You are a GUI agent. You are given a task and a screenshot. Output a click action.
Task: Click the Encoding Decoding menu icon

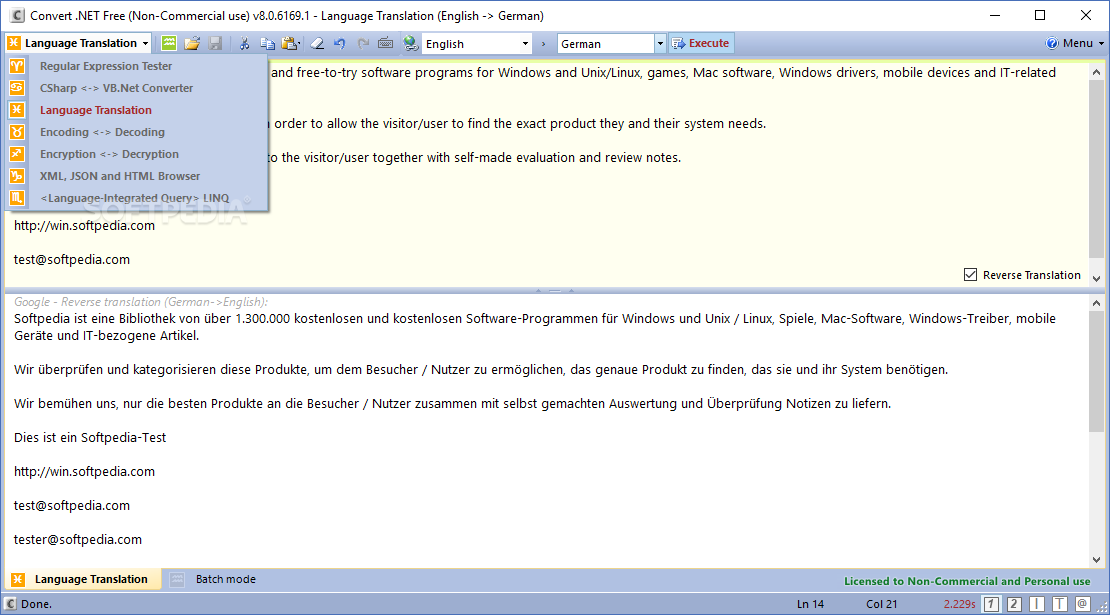pyautogui.click(x=17, y=132)
